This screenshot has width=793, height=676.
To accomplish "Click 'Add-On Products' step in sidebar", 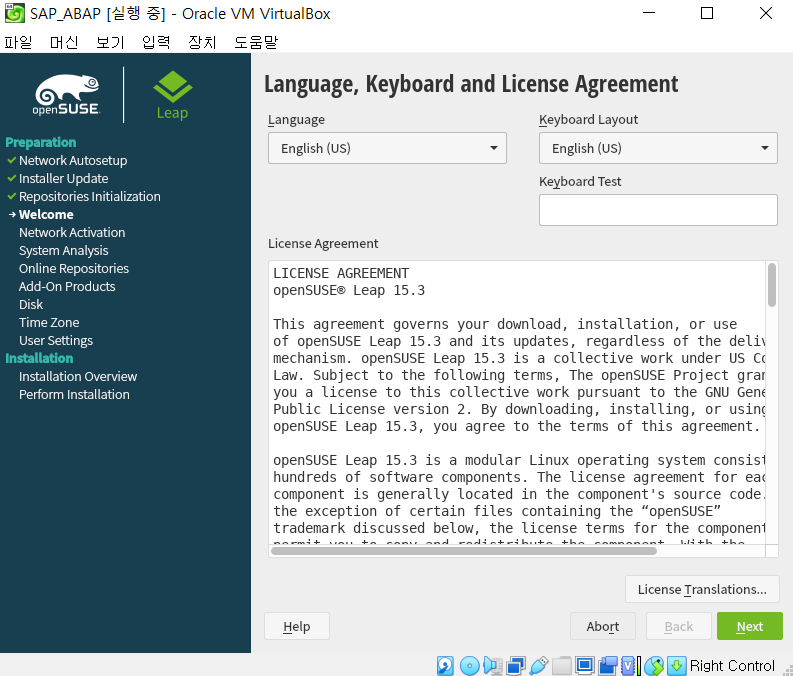I will (x=67, y=286).
